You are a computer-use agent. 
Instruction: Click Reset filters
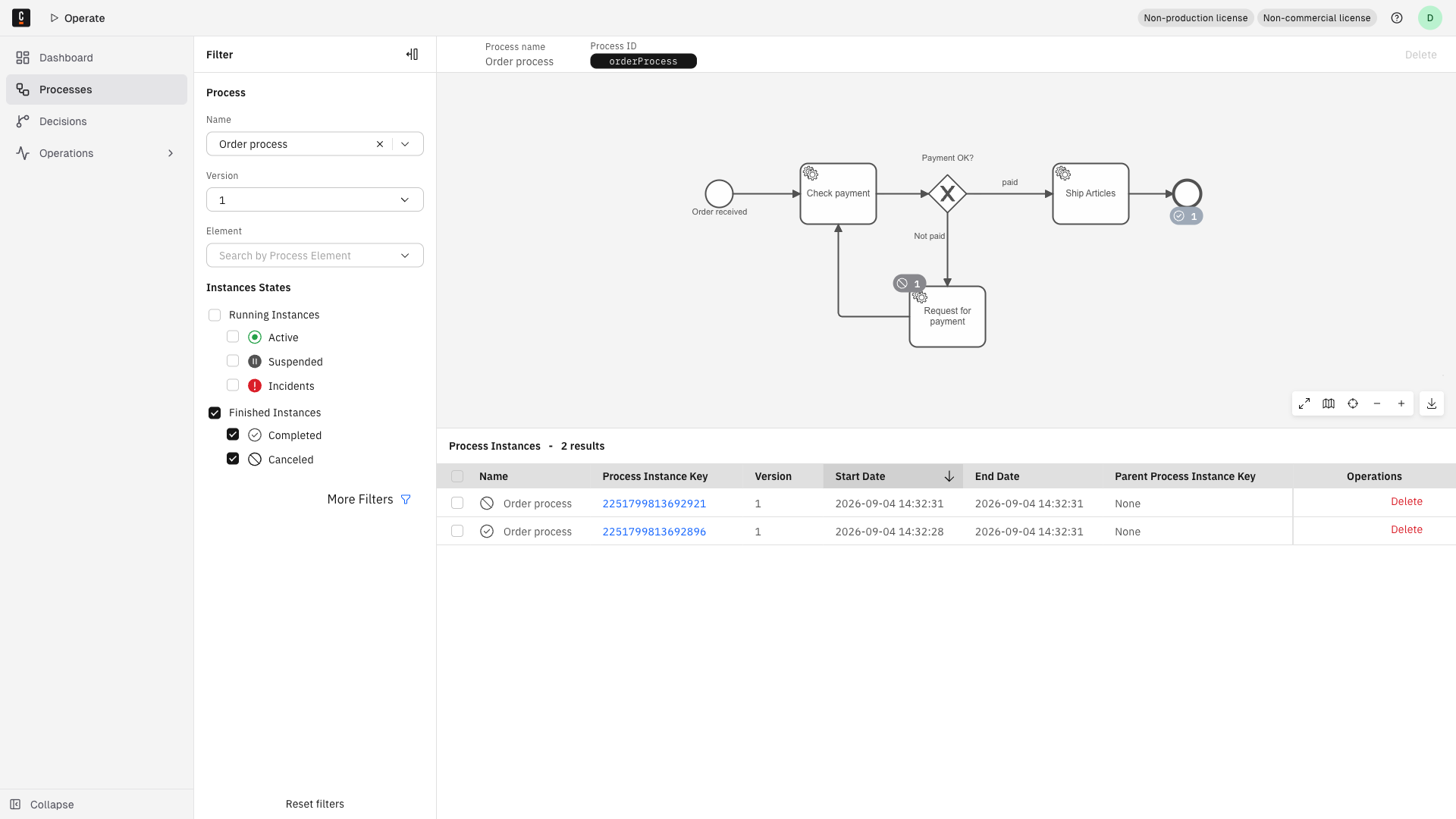315,804
